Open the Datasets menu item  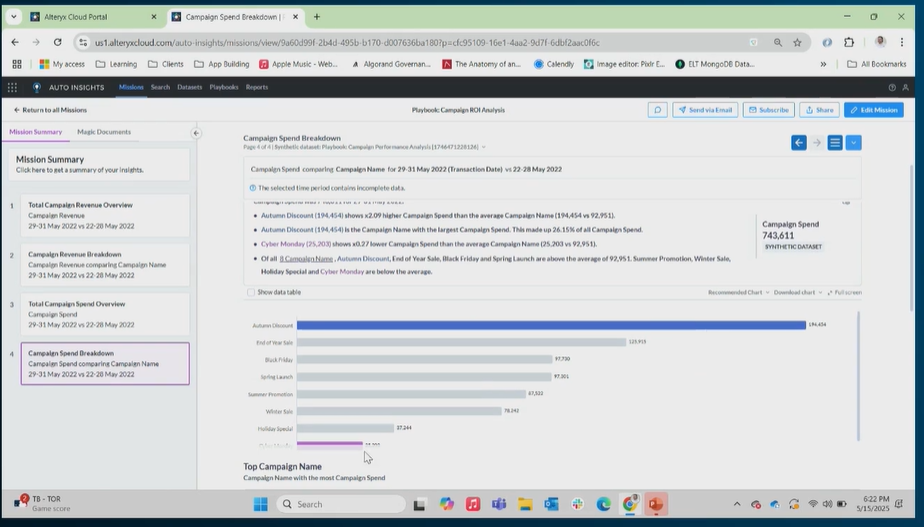pyautogui.click(x=190, y=87)
